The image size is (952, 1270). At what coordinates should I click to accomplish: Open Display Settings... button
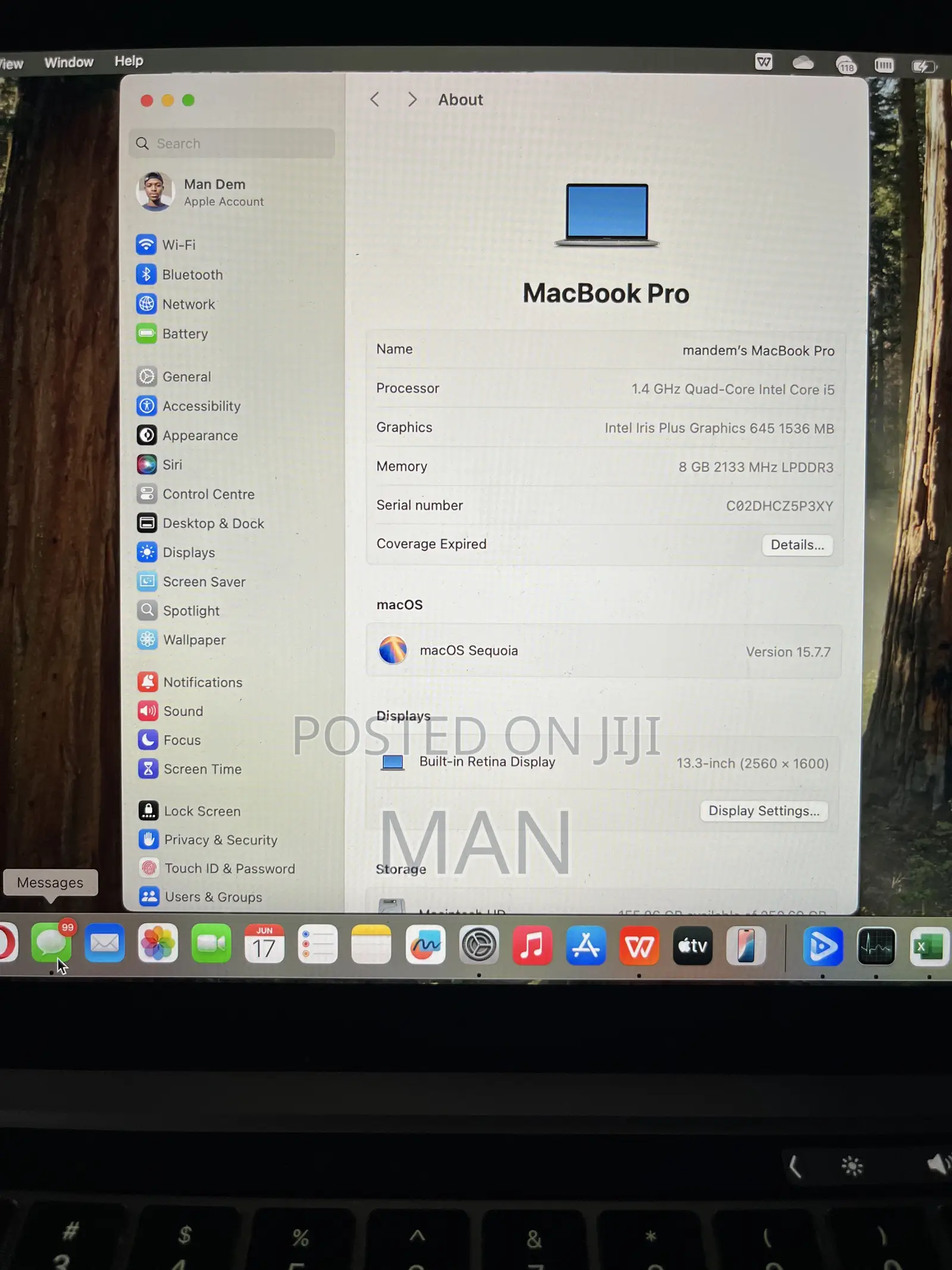[764, 811]
